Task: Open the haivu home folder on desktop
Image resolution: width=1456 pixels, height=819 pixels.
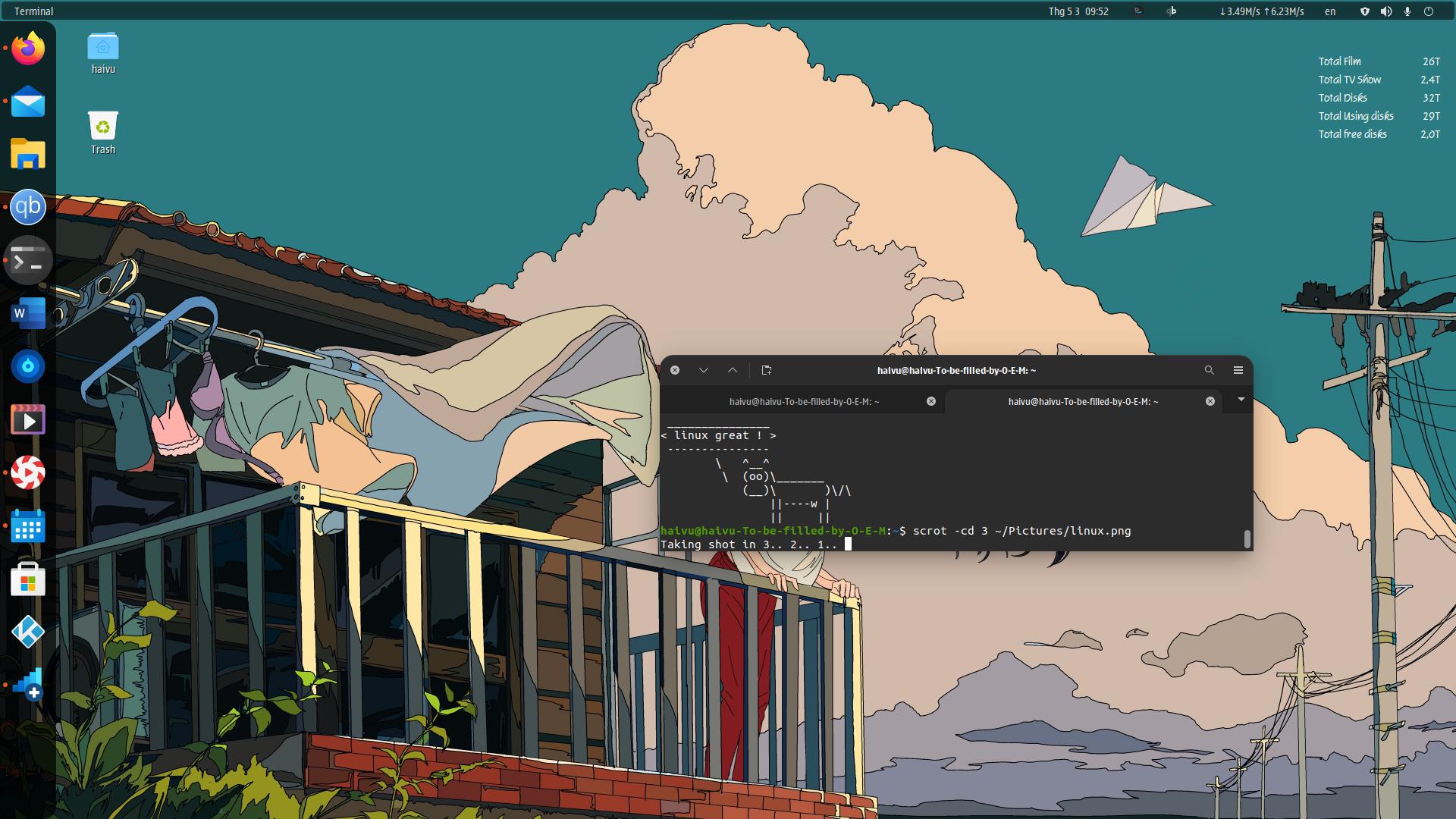Action: point(103,53)
